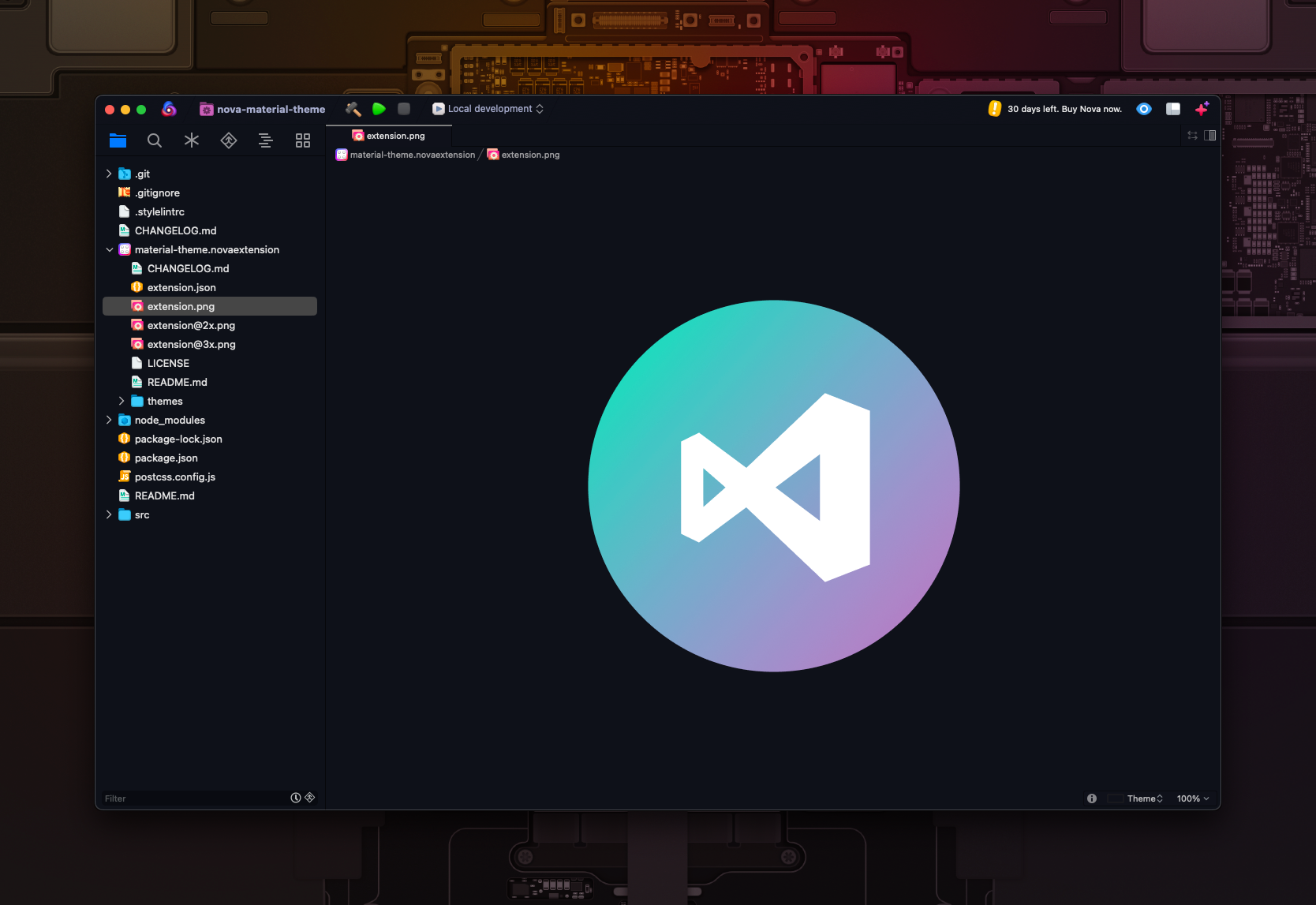Select CHANGELOG.md inside material-theme.novaextension

210,268
